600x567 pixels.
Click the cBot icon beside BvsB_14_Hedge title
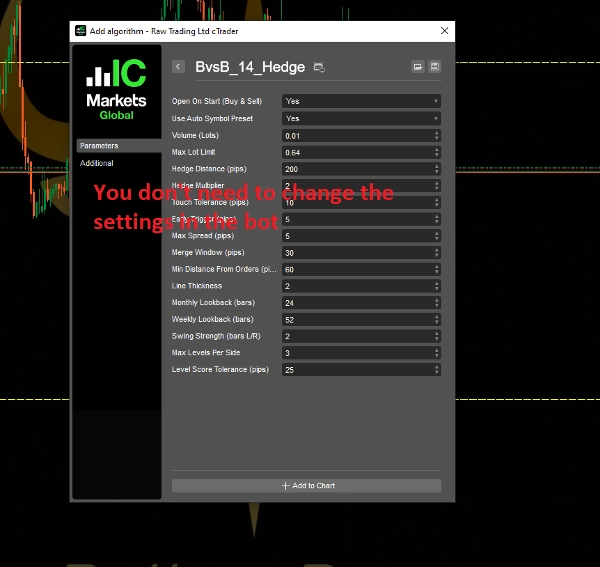[319, 67]
